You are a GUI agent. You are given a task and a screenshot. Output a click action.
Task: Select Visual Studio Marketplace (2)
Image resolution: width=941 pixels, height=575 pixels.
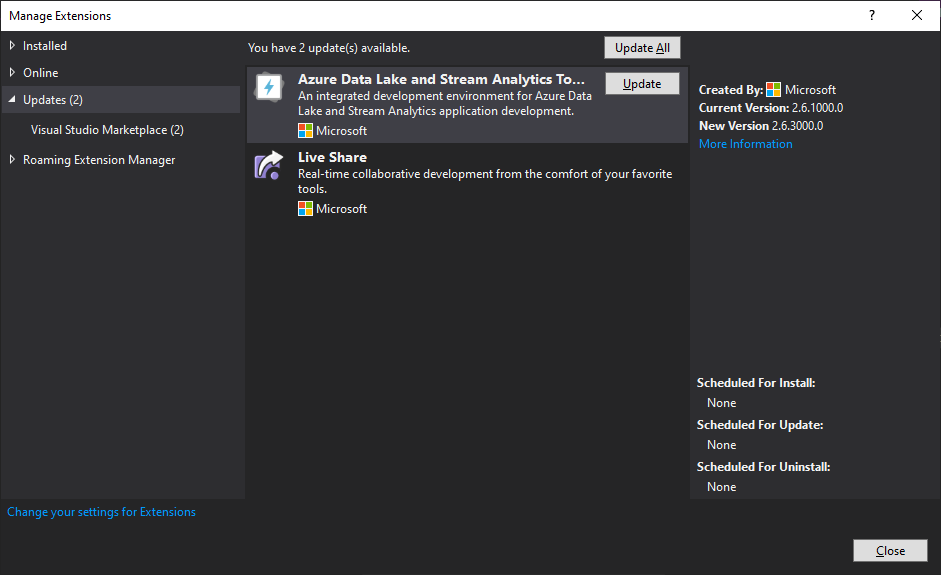tap(107, 130)
